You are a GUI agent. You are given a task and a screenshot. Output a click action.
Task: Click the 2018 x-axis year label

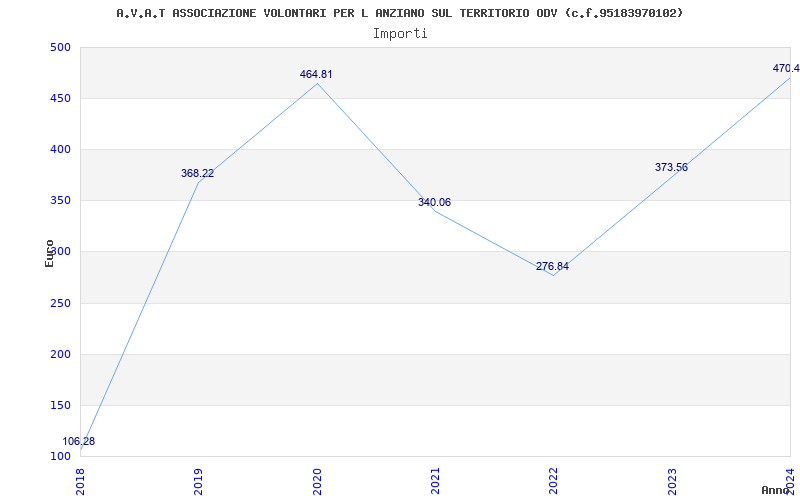click(x=80, y=482)
